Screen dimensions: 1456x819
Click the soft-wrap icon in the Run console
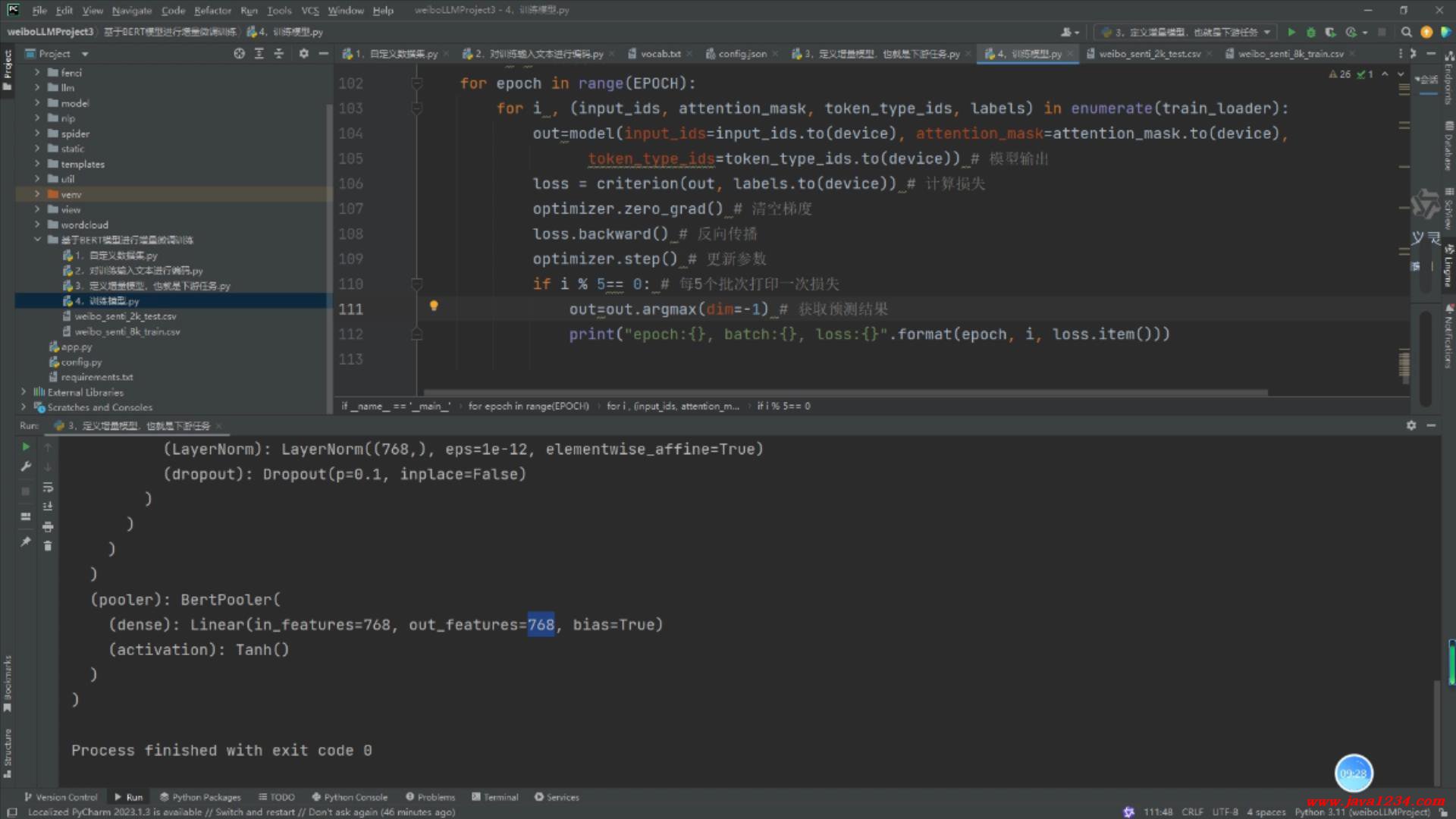[48, 488]
